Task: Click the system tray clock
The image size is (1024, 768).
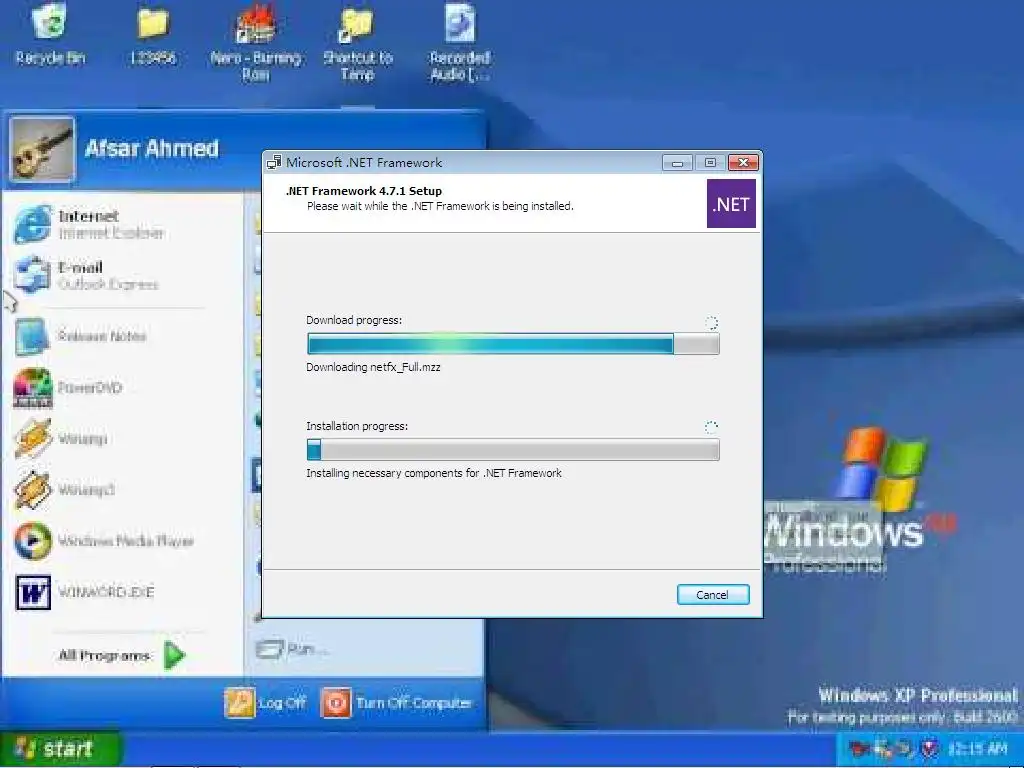Action: (977, 748)
